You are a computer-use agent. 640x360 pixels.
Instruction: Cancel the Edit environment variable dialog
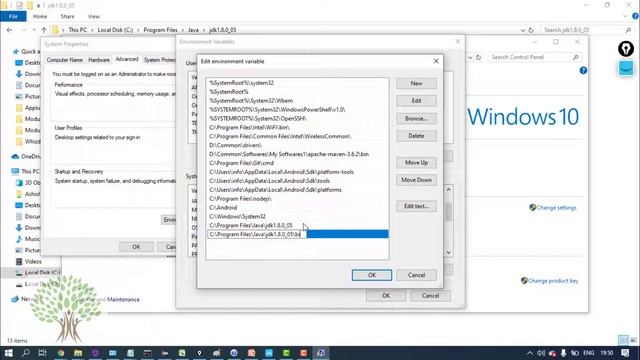(416, 275)
